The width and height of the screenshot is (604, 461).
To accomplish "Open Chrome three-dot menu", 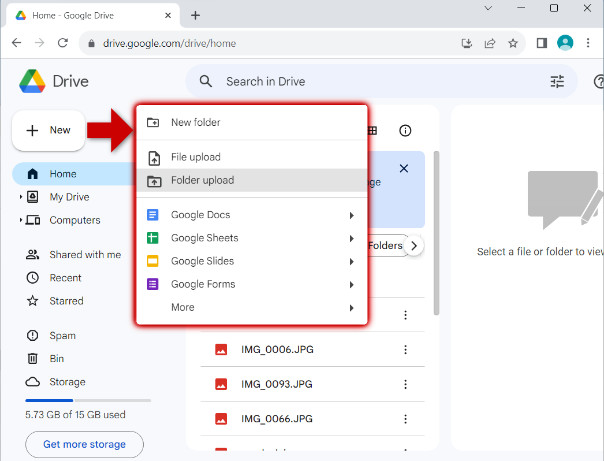I will click(588, 43).
